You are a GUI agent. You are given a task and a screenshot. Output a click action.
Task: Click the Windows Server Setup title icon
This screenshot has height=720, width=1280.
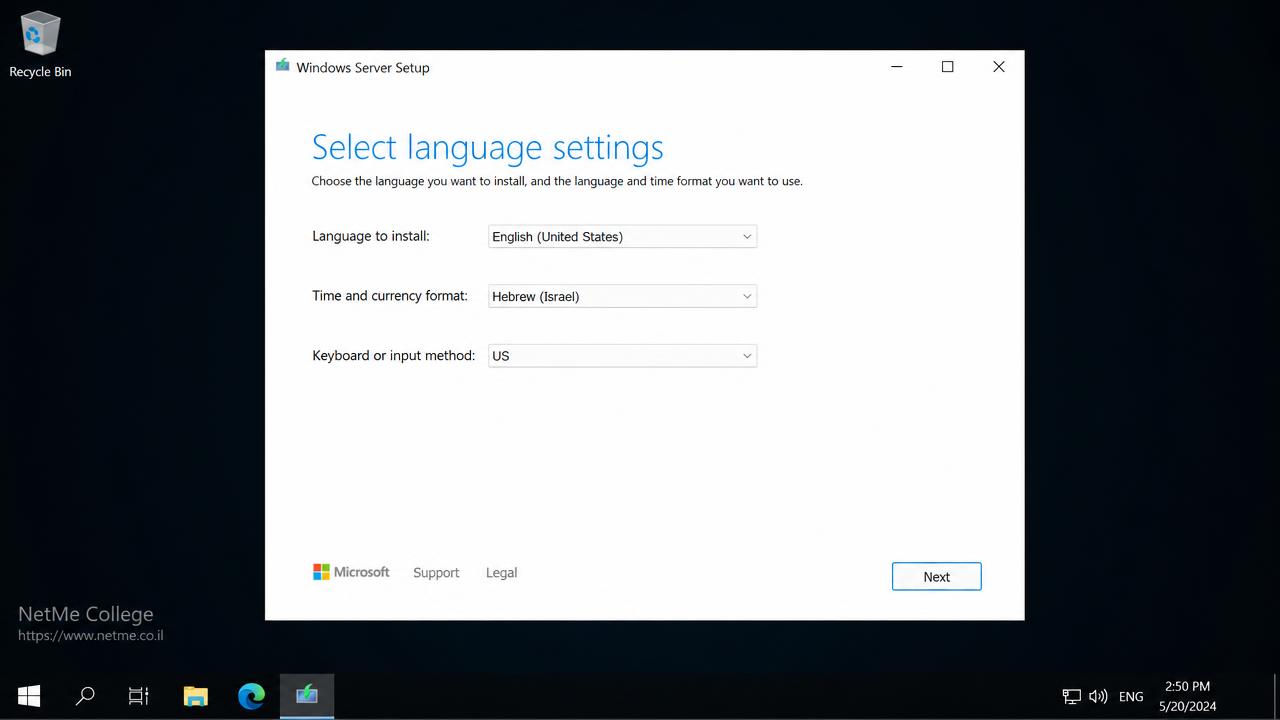click(283, 66)
